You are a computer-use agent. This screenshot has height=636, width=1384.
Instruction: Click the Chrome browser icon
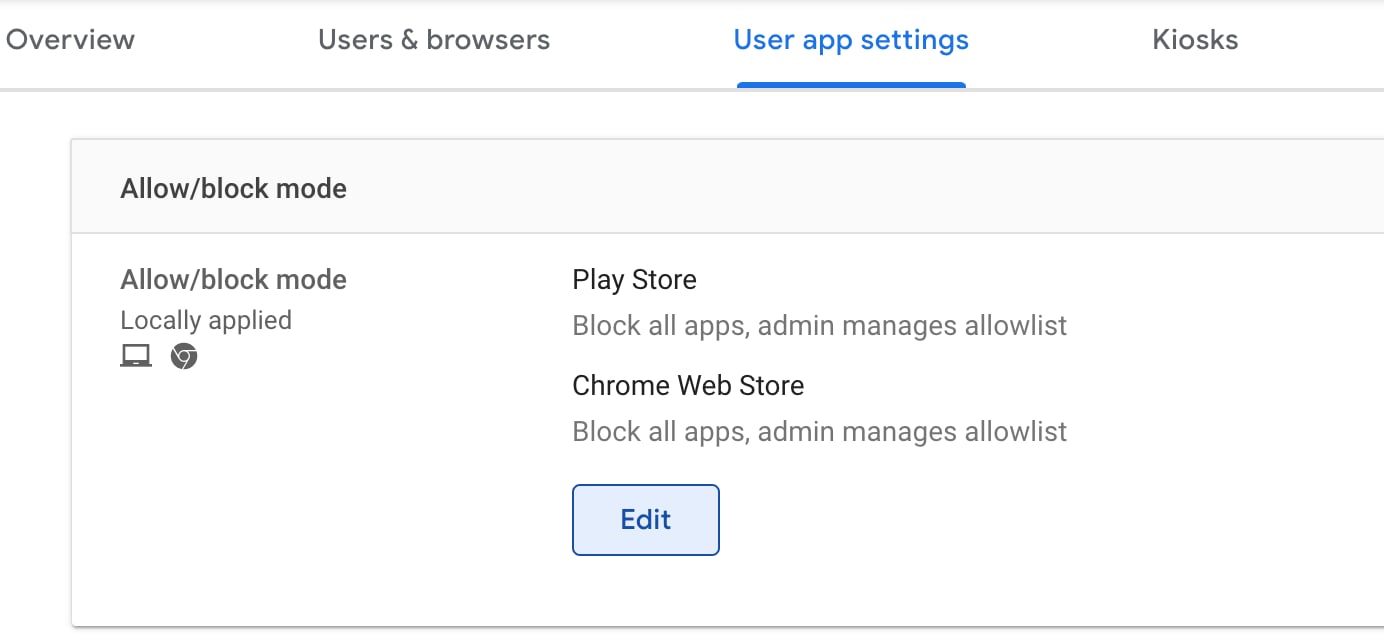click(x=184, y=356)
